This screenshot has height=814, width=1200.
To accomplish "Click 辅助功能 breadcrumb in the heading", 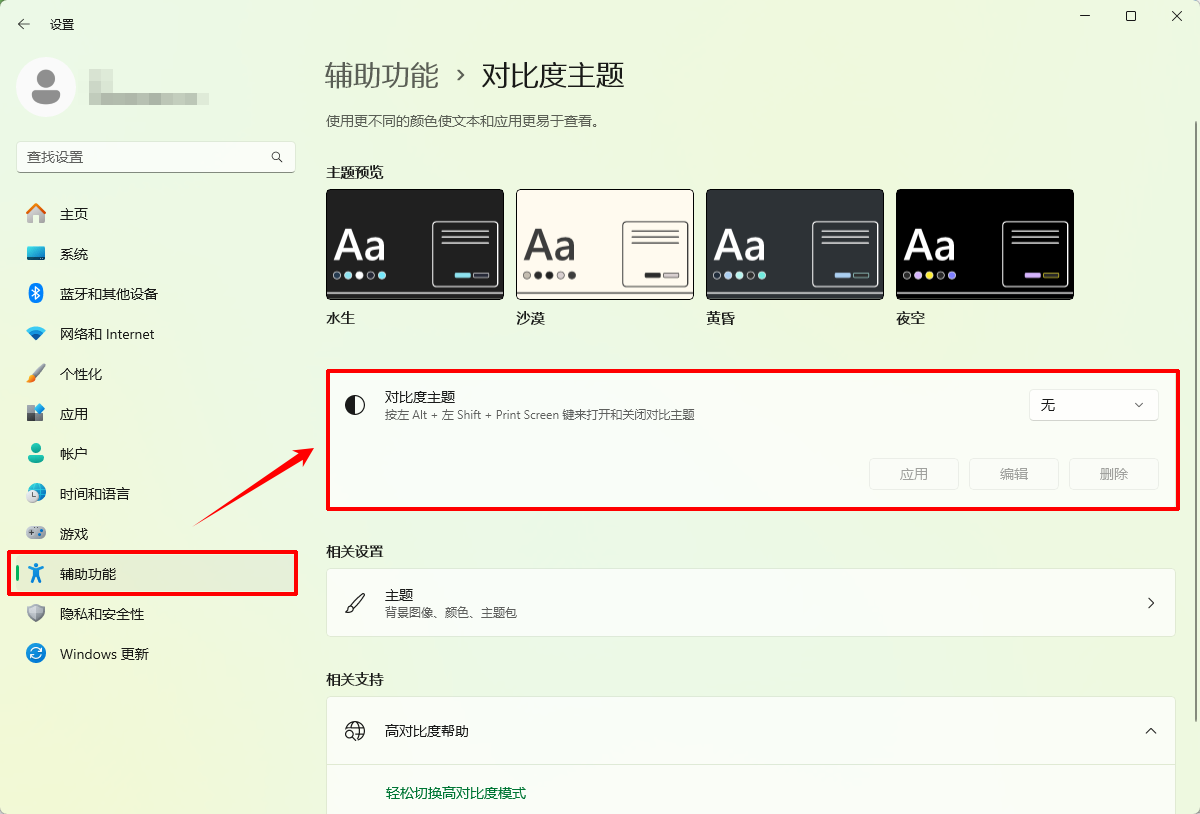I will pyautogui.click(x=382, y=76).
